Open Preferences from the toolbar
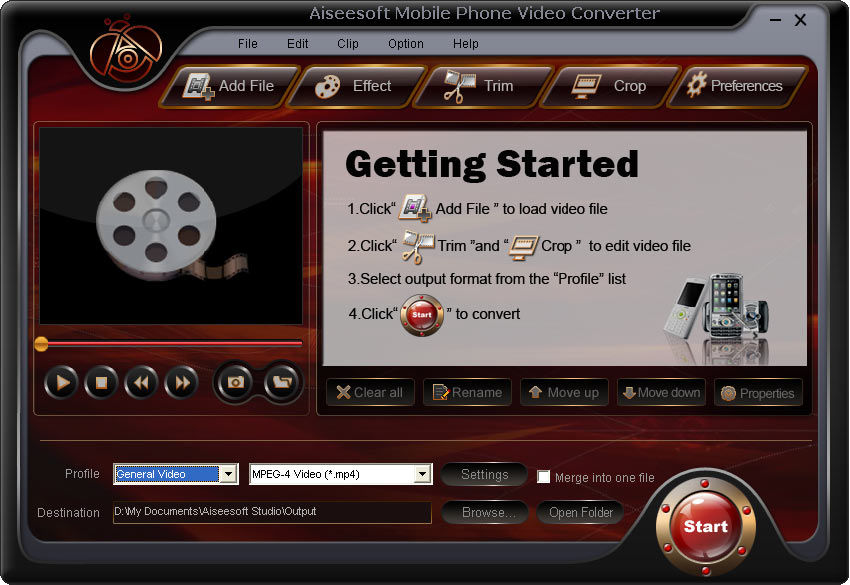Image resolution: width=850 pixels, height=585 pixels. pyautogui.click(x=737, y=86)
